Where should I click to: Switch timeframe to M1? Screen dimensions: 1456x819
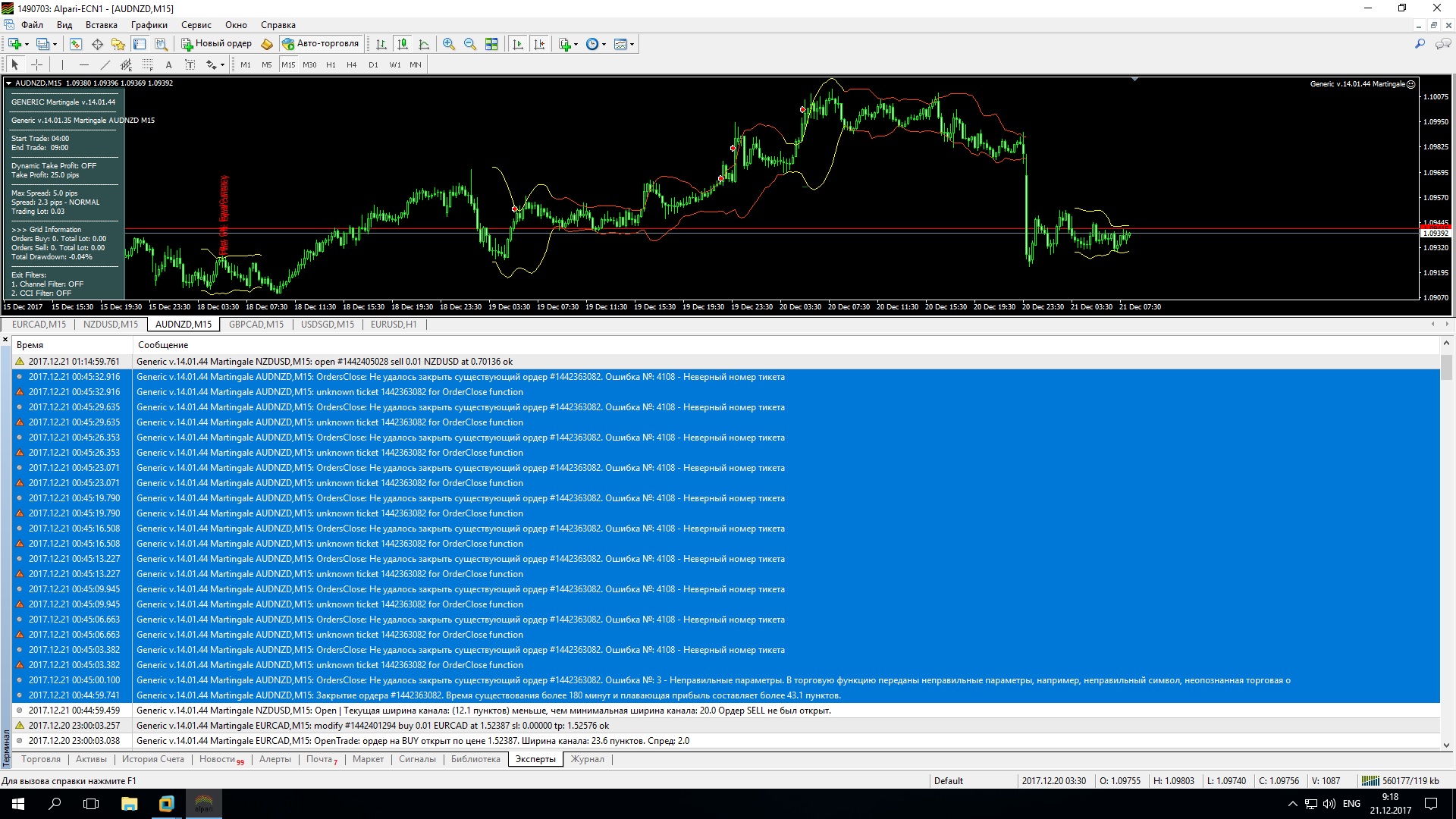click(246, 64)
